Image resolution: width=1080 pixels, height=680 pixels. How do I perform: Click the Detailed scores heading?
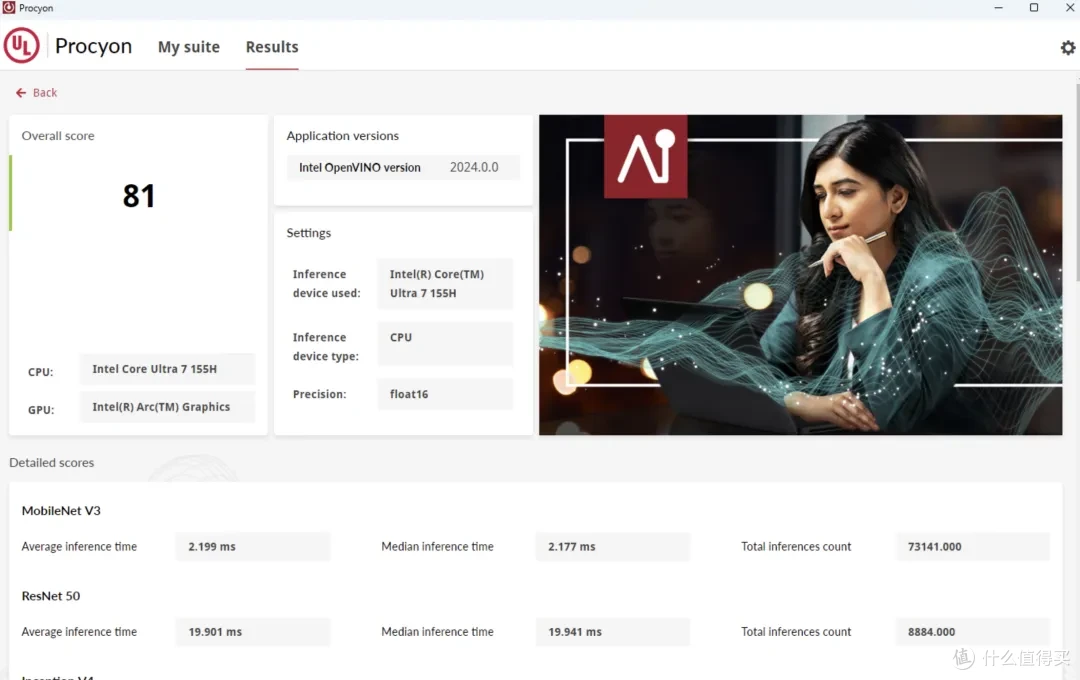click(x=52, y=462)
